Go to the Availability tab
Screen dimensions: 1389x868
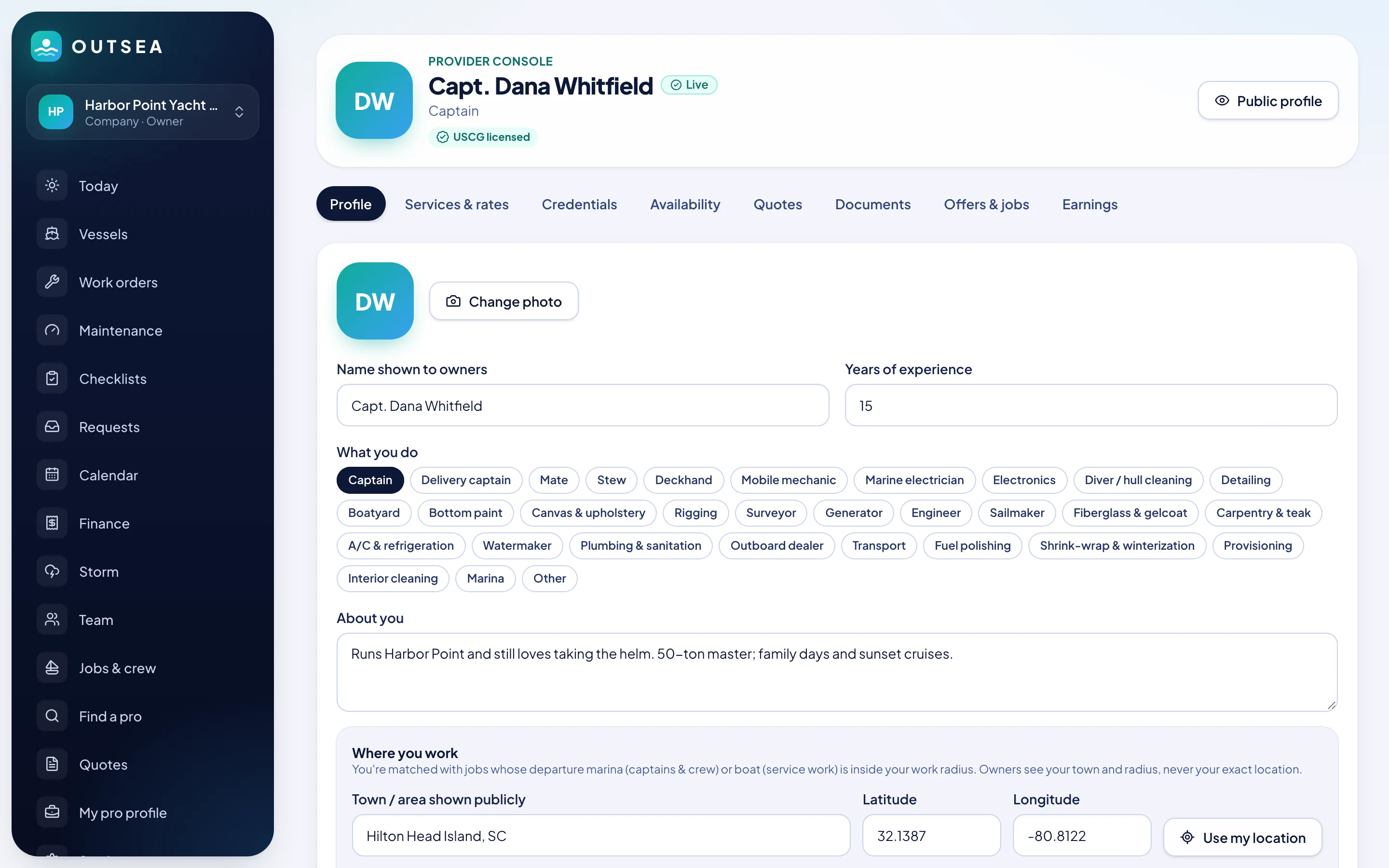coord(685,204)
